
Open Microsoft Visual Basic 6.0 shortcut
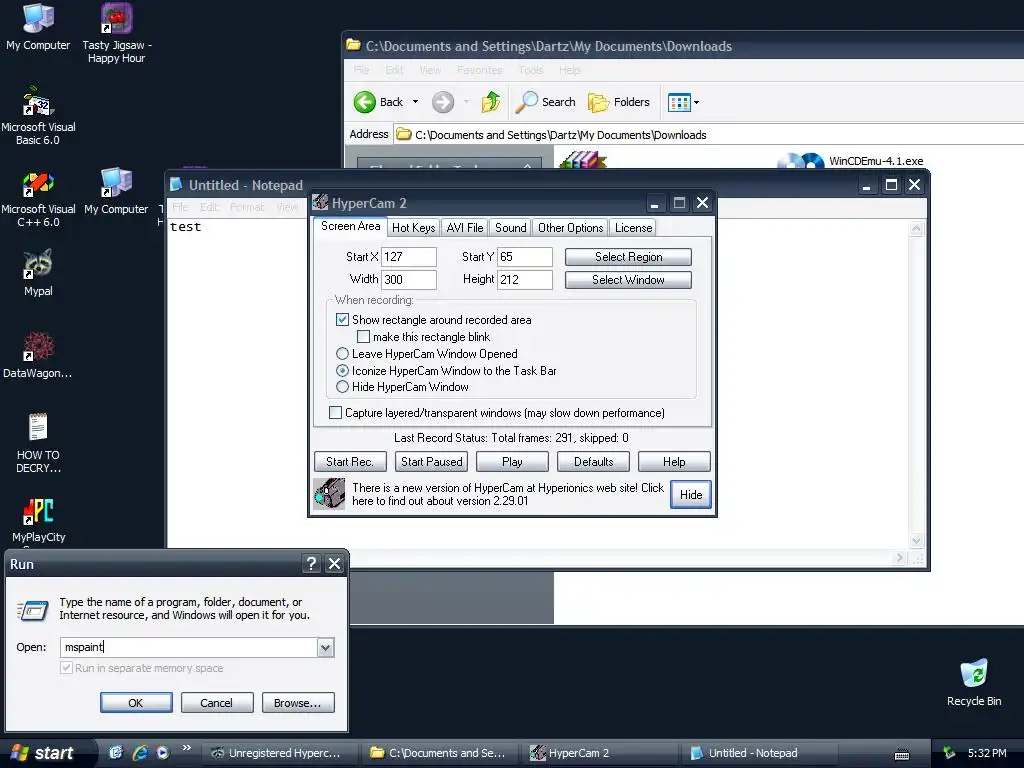[x=38, y=116]
